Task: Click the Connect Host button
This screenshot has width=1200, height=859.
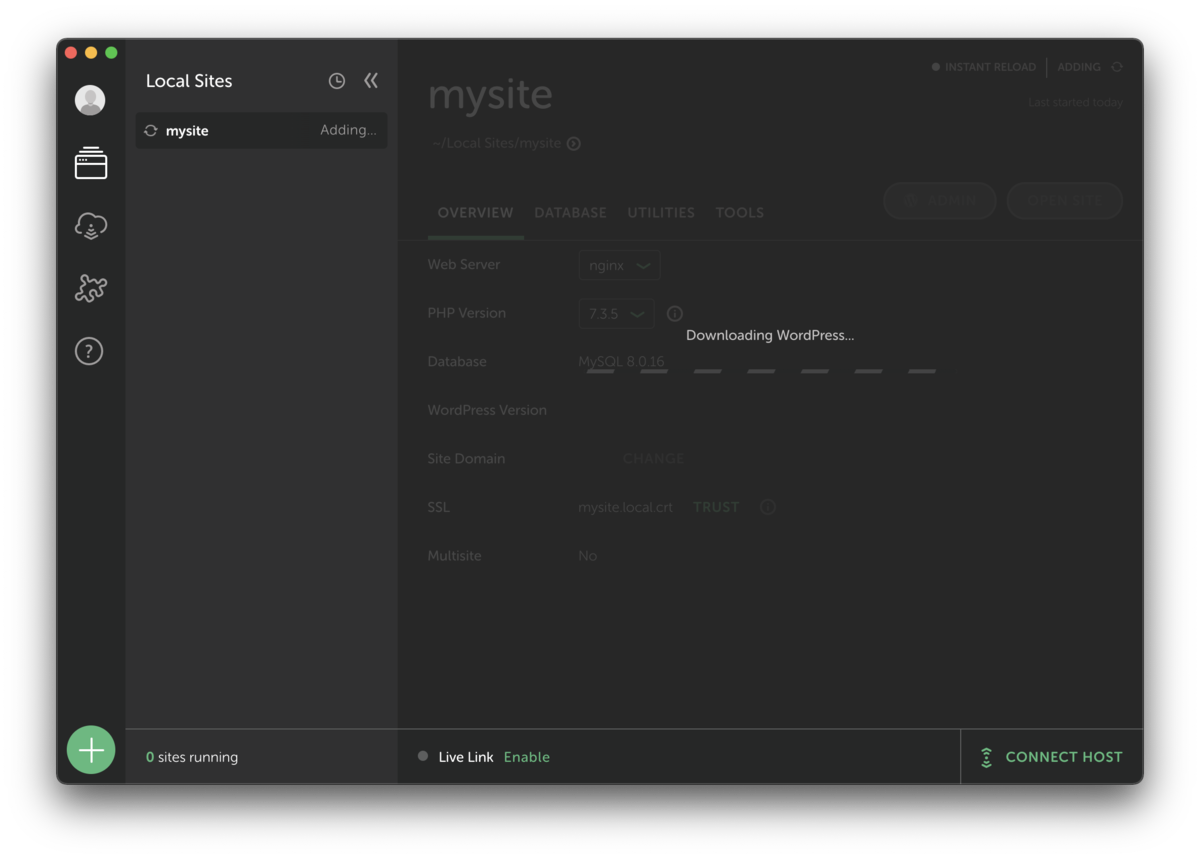Action: 1052,757
